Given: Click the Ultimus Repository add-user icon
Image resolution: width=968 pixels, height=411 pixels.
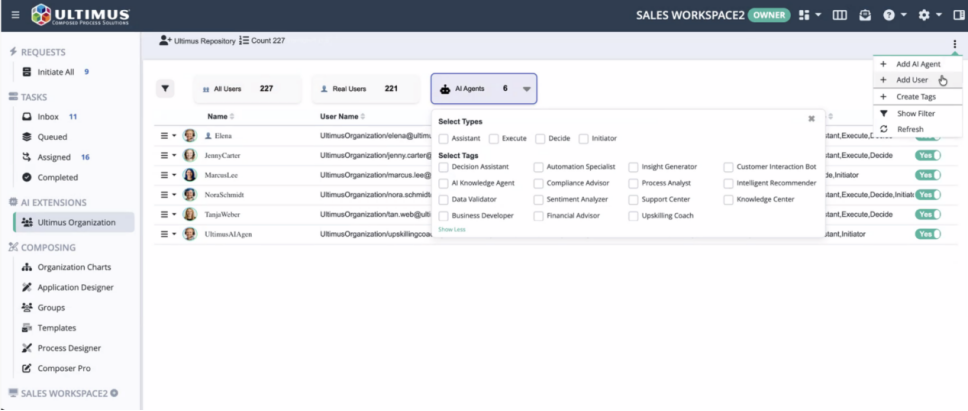Looking at the screenshot, I should click(165, 40).
